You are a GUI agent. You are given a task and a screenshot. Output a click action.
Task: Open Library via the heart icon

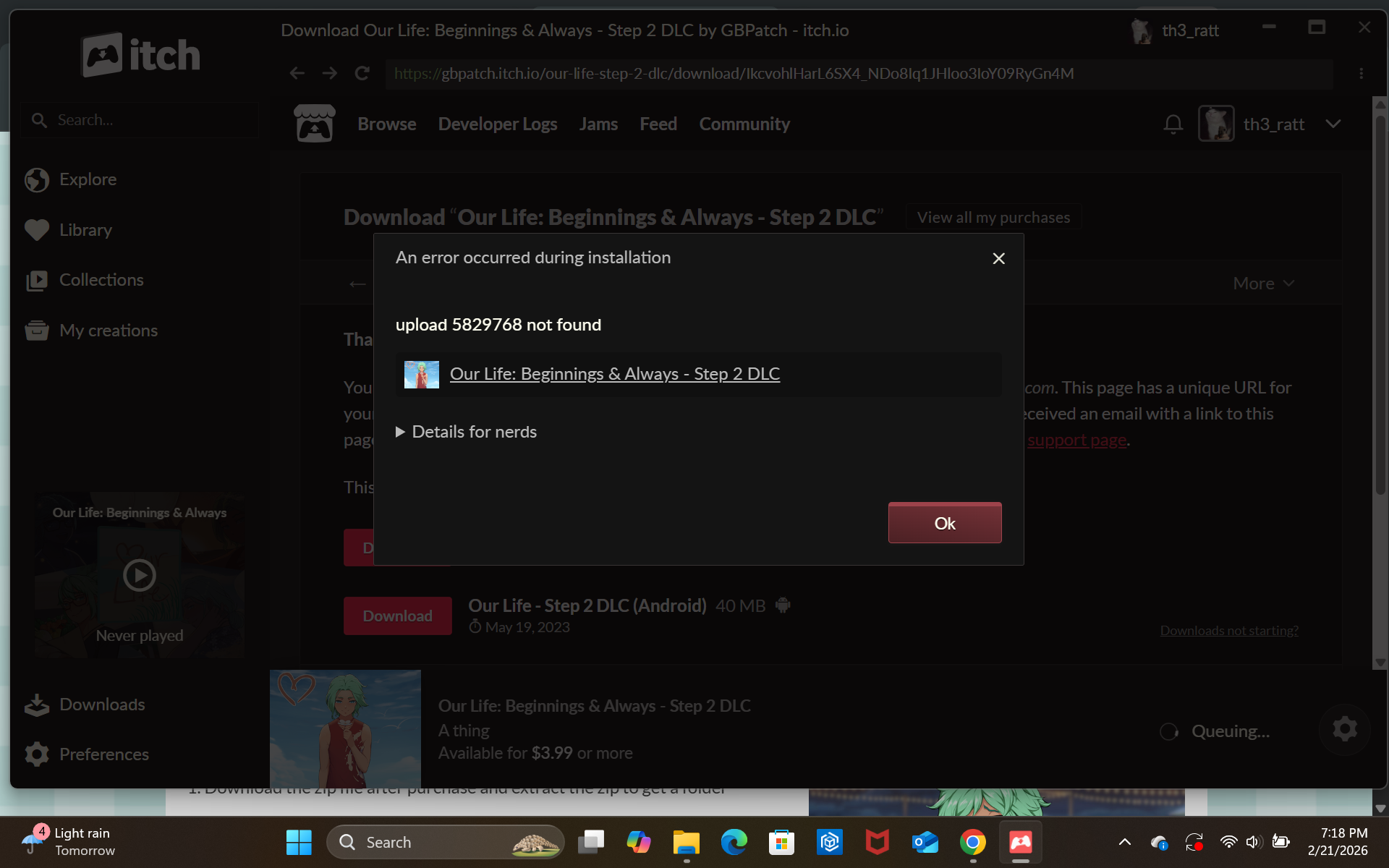(x=36, y=230)
